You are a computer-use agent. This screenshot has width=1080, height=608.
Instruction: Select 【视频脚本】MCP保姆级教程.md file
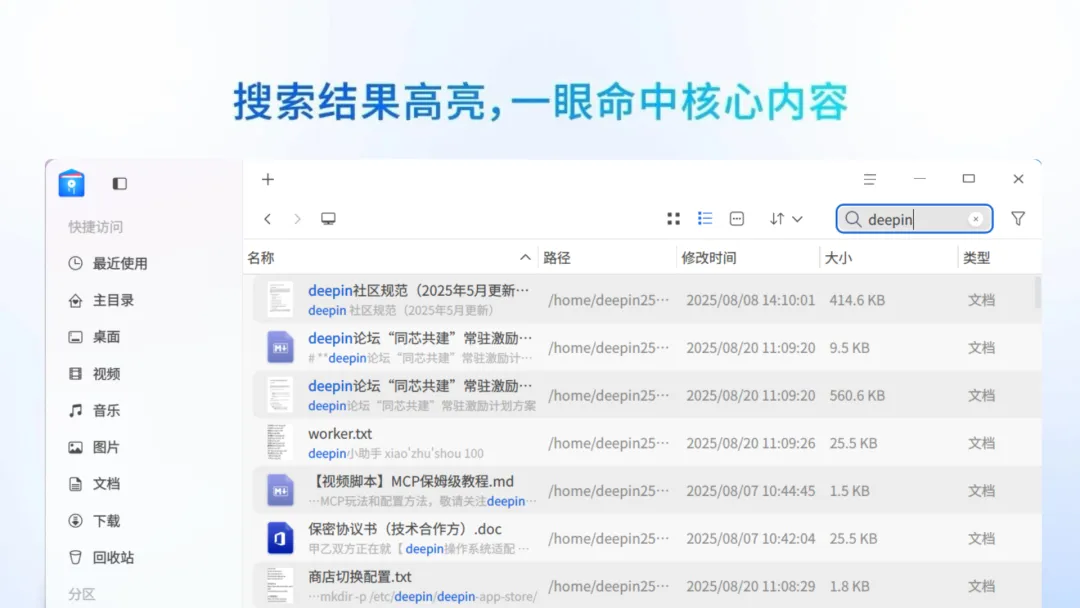point(646,491)
